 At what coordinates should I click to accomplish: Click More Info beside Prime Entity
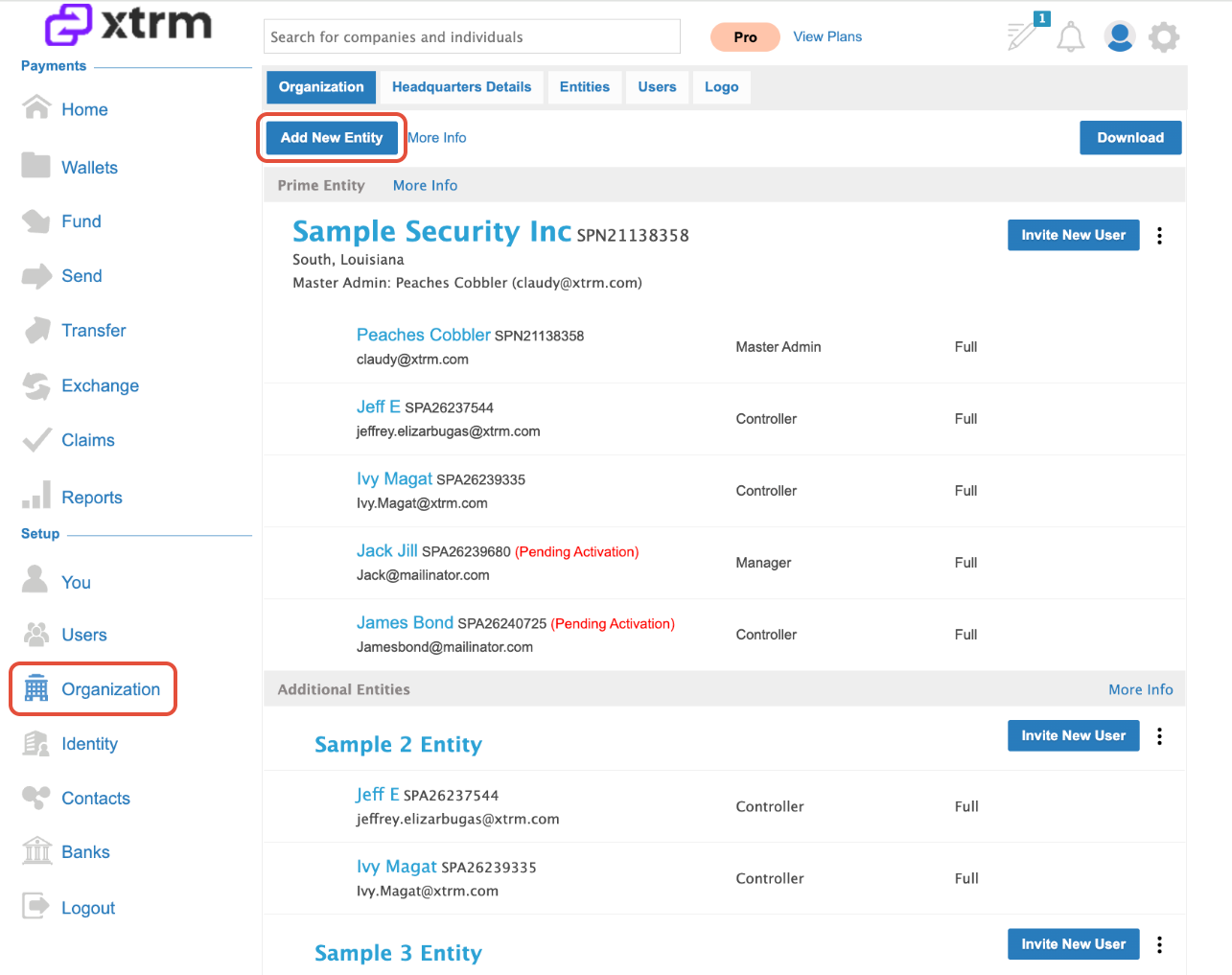(x=425, y=186)
